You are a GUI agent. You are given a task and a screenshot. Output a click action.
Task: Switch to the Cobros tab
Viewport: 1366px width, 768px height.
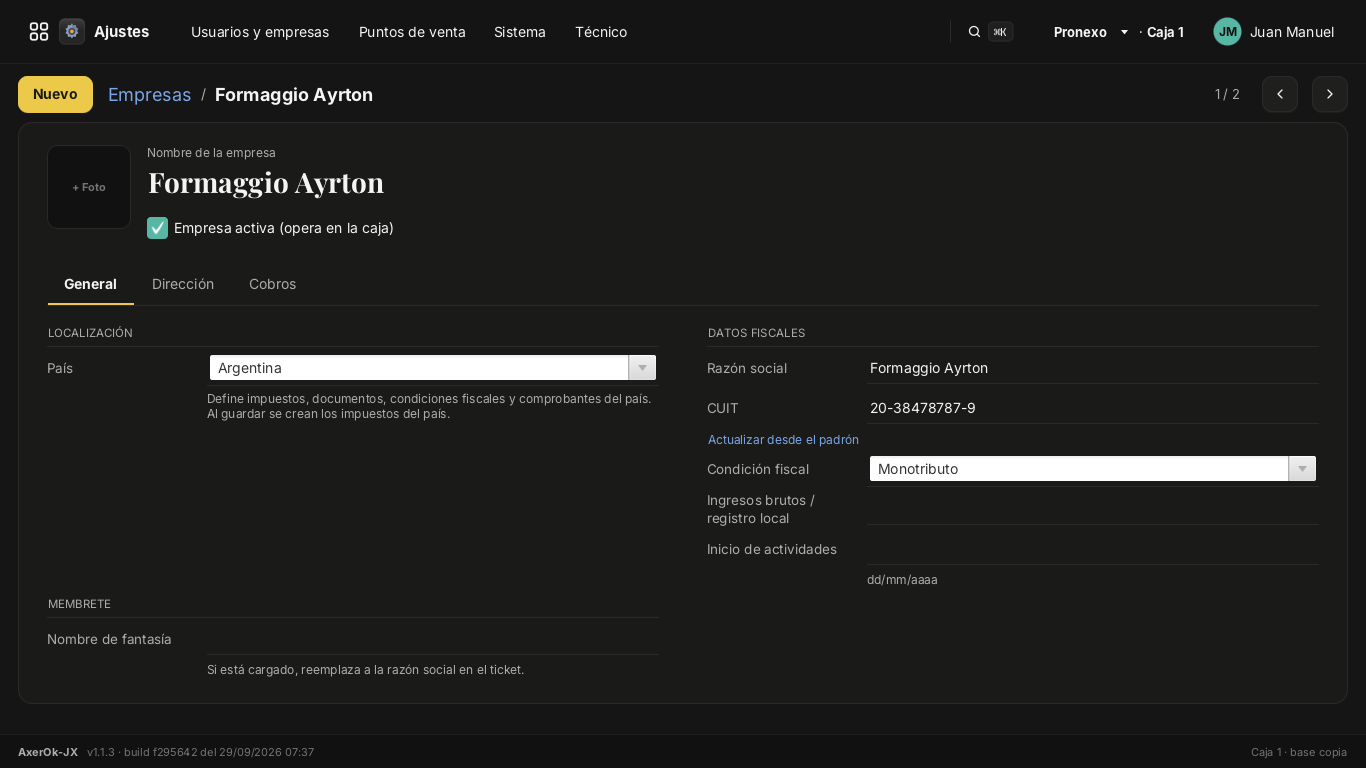272,284
